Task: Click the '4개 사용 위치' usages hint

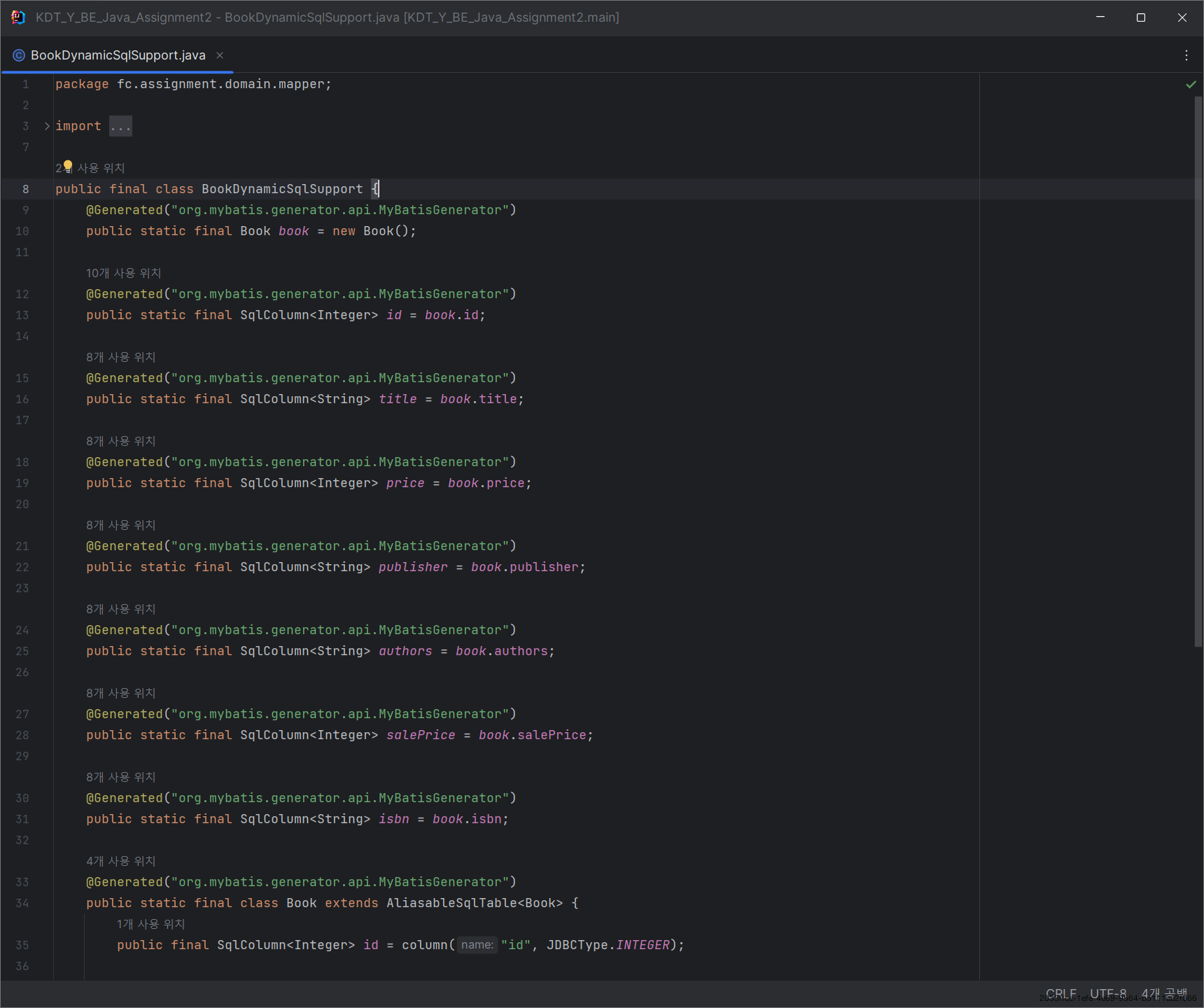Action: pyautogui.click(x=120, y=861)
